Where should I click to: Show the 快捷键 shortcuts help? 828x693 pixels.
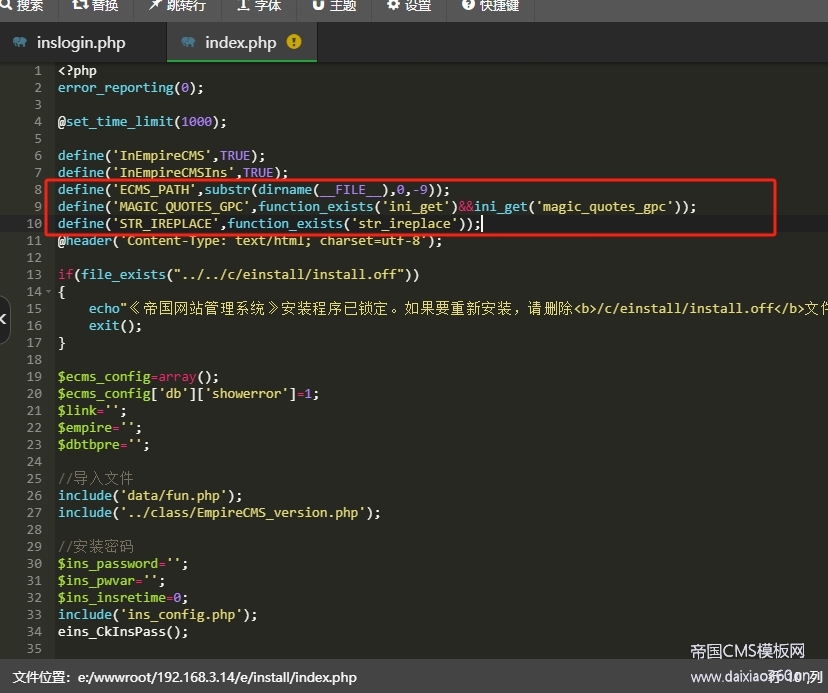(490, 6)
